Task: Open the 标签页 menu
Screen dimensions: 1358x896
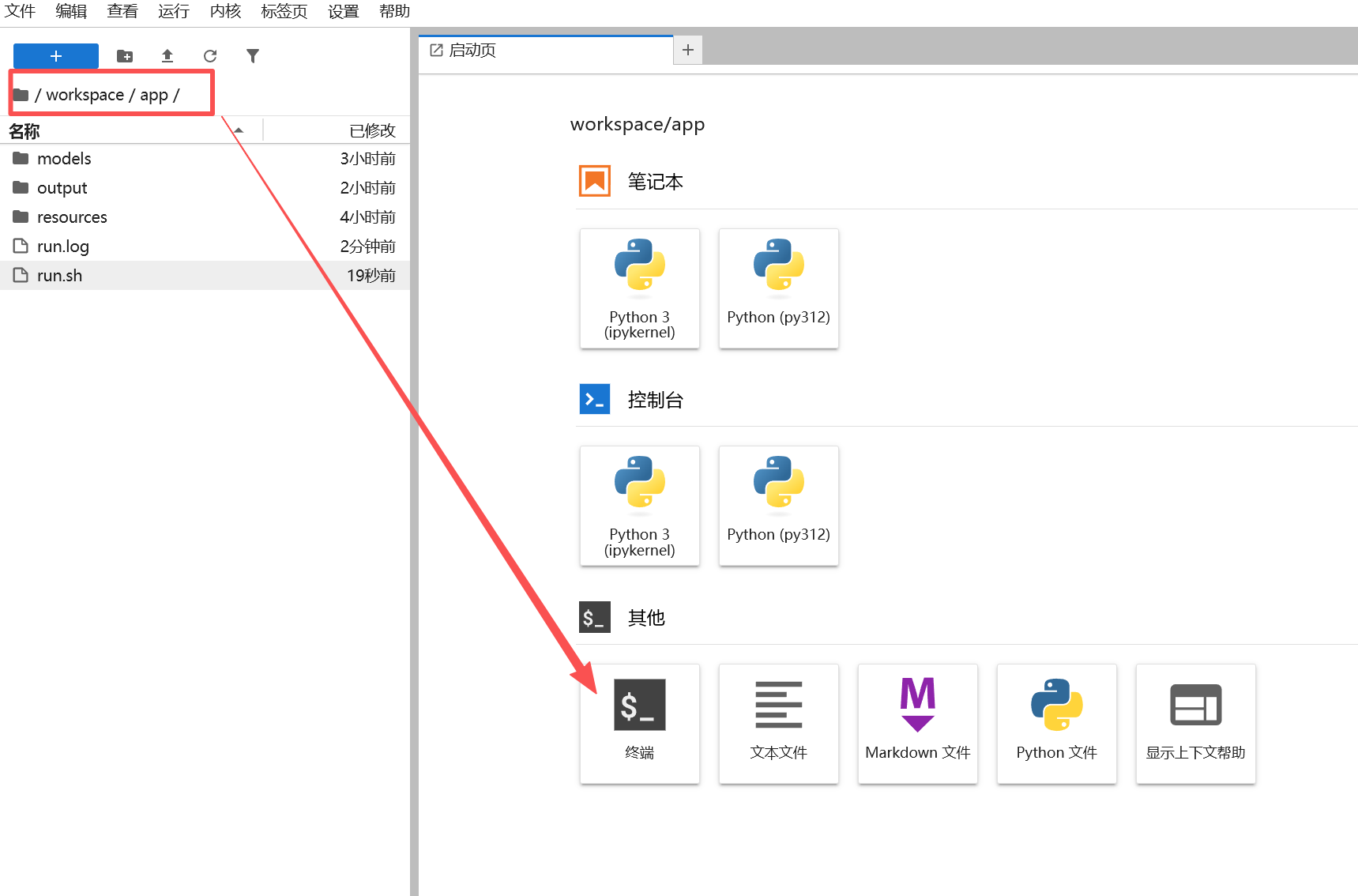Action: click(284, 11)
